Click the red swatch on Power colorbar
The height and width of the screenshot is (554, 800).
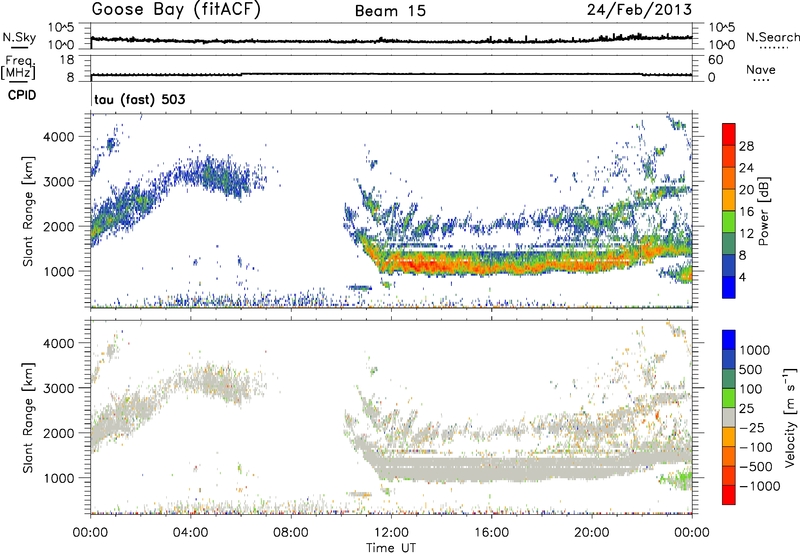pyautogui.click(x=729, y=134)
